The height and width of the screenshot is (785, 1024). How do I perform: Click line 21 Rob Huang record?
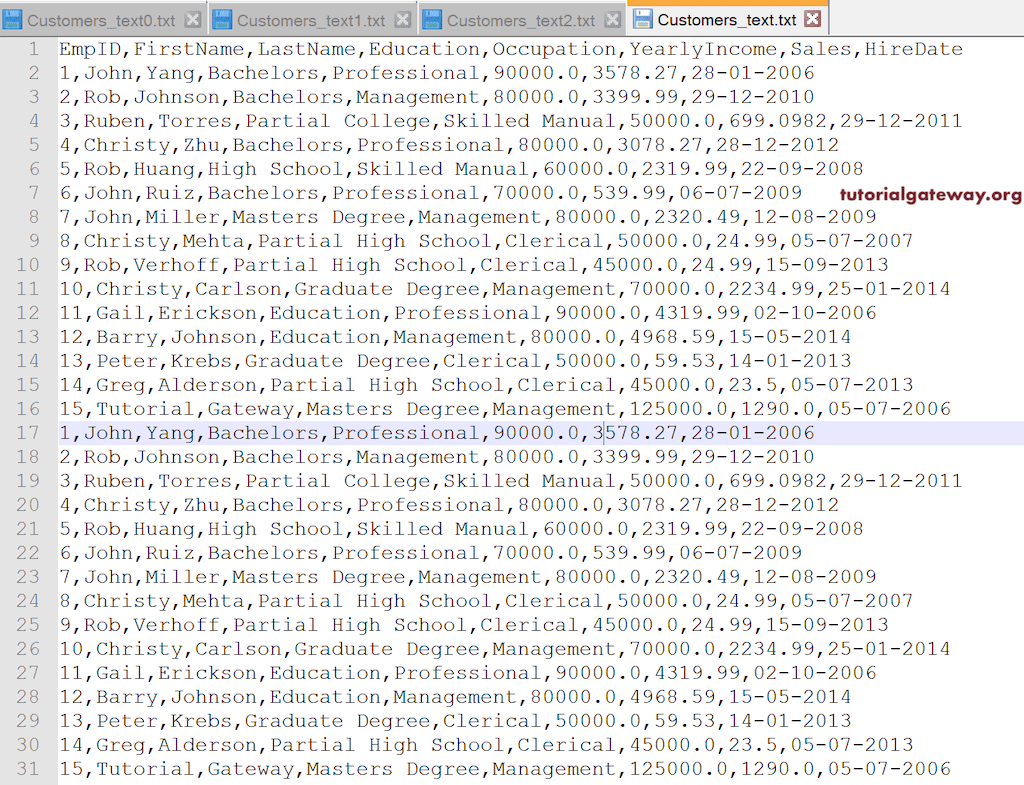pyautogui.click(x=461, y=529)
